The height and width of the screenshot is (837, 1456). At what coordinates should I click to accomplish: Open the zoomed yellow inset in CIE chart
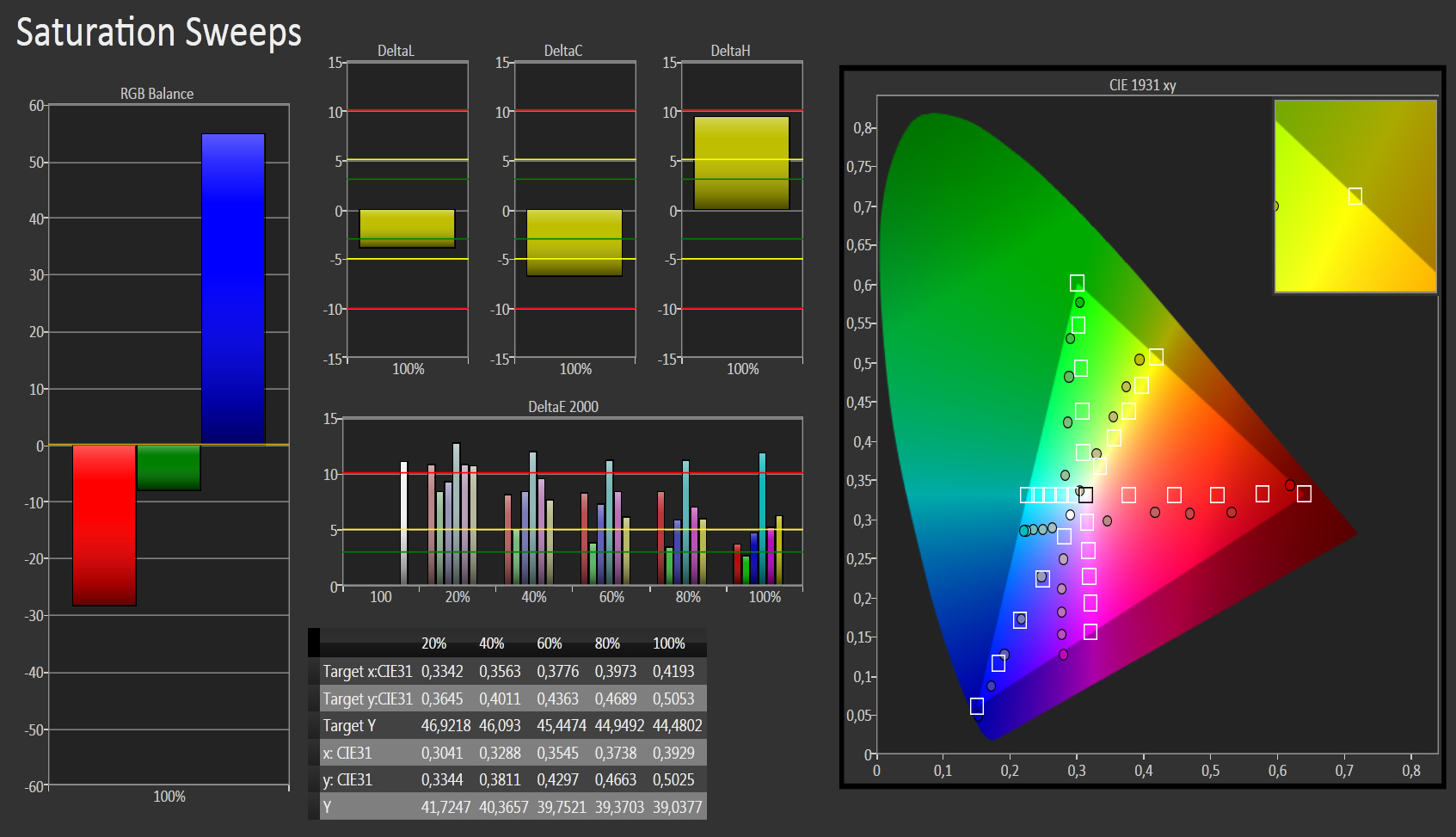click(x=1355, y=196)
